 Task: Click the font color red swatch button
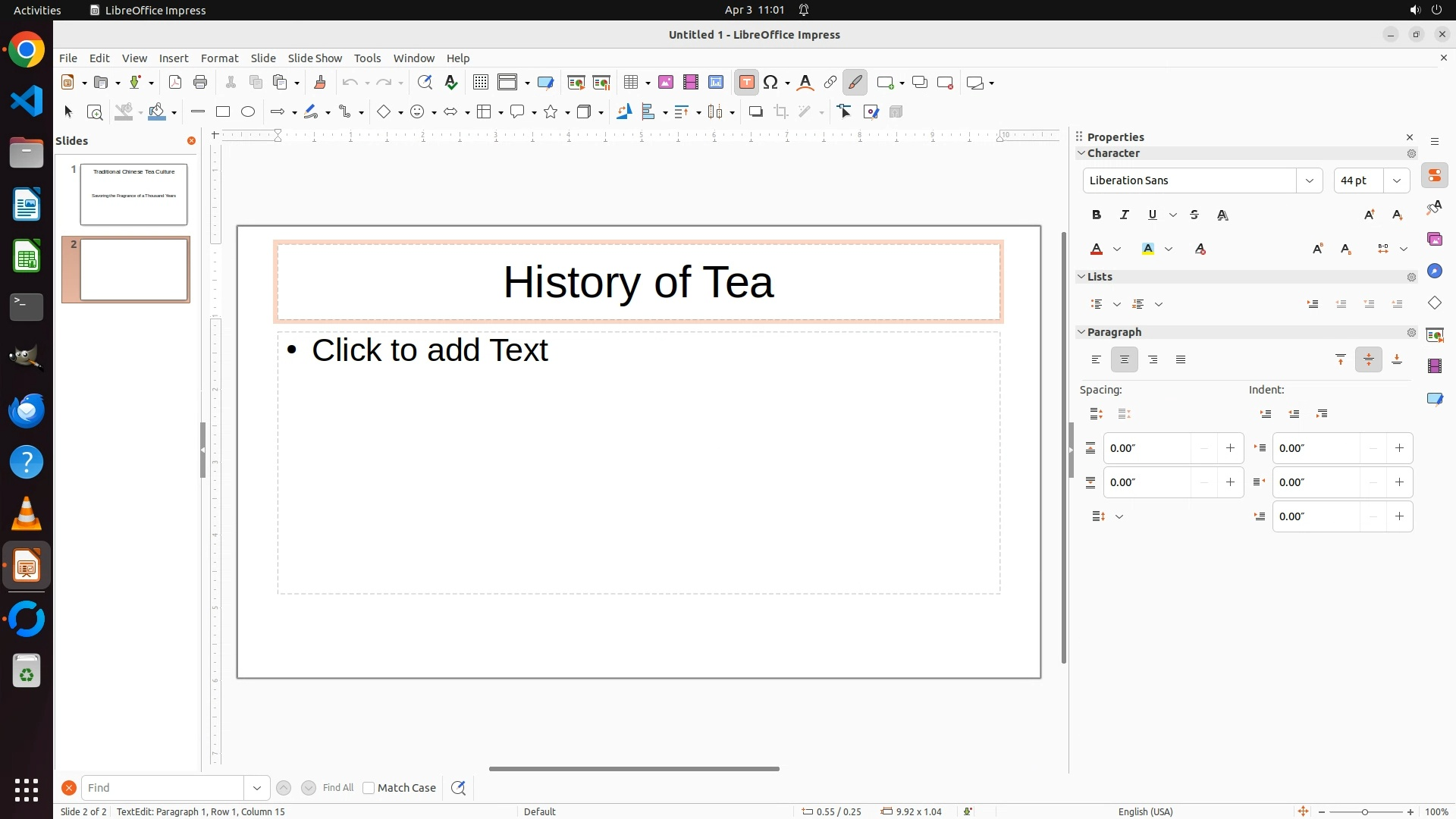point(1097,249)
